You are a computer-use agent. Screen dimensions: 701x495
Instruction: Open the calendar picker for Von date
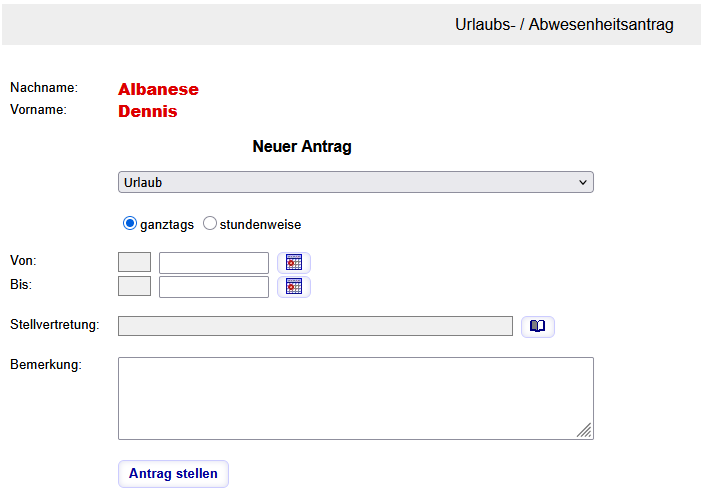[x=294, y=263]
